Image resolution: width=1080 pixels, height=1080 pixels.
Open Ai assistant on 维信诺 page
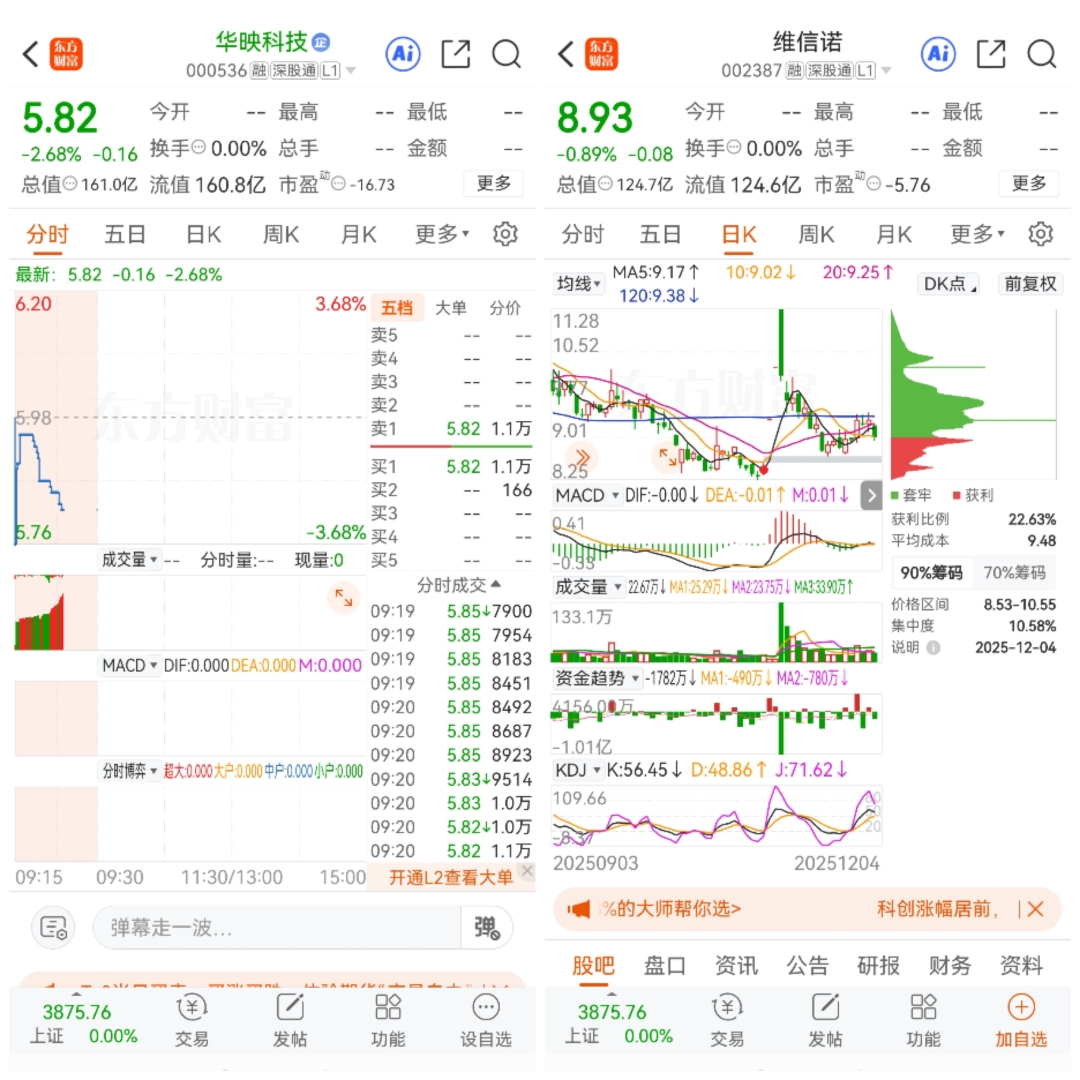click(938, 54)
